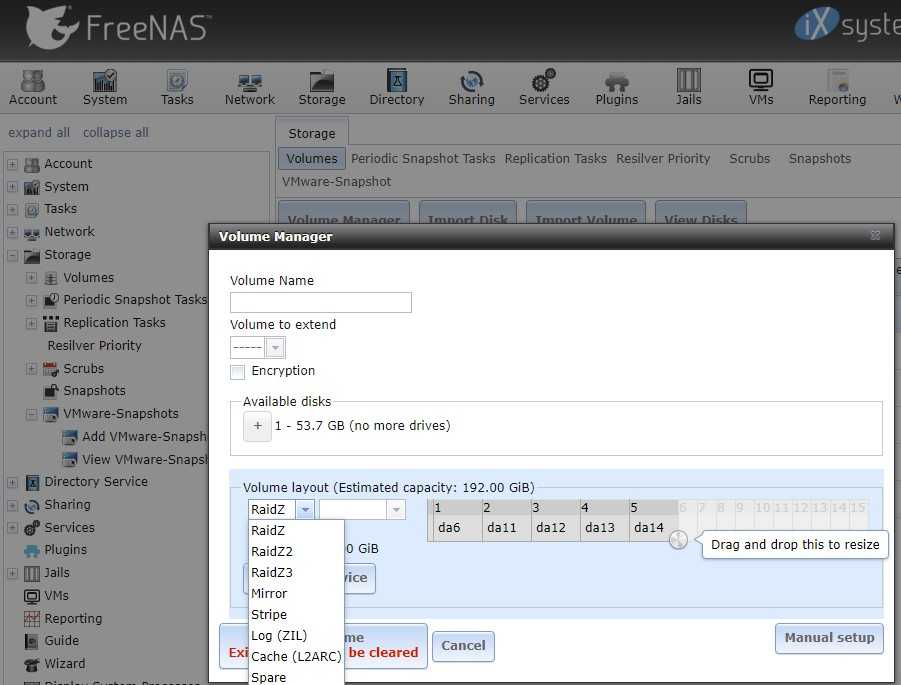
Task: Collapse the Storage tree node
Action: pos(12,255)
